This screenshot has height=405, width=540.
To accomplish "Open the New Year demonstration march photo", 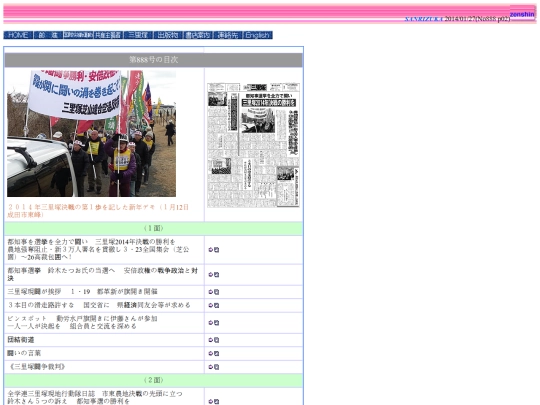I will coord(92,134).
